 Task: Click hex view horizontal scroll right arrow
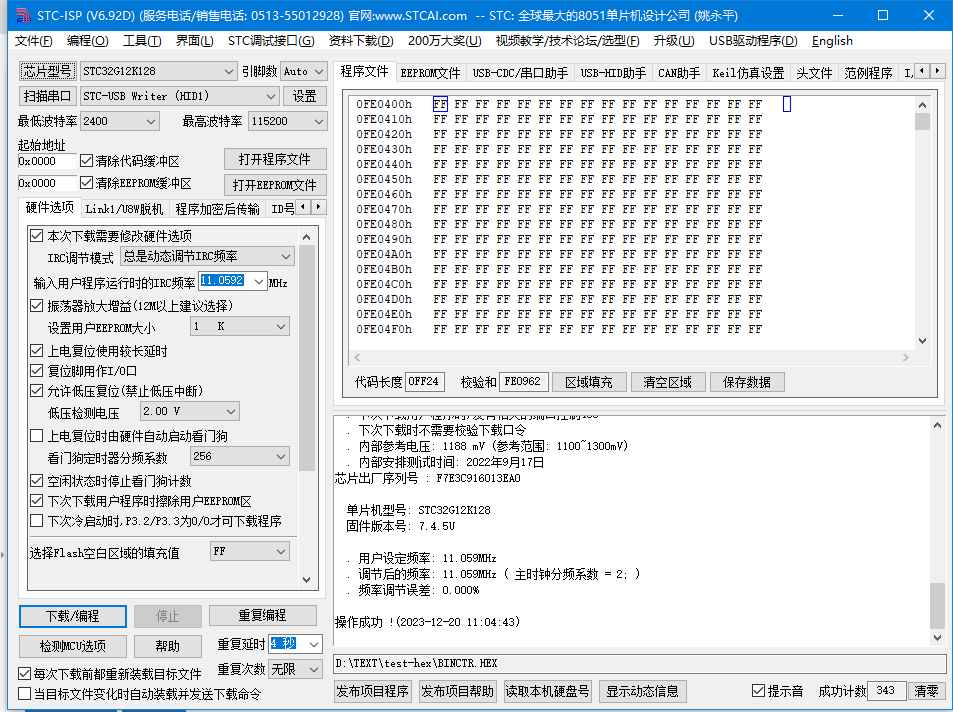point(906,358)
